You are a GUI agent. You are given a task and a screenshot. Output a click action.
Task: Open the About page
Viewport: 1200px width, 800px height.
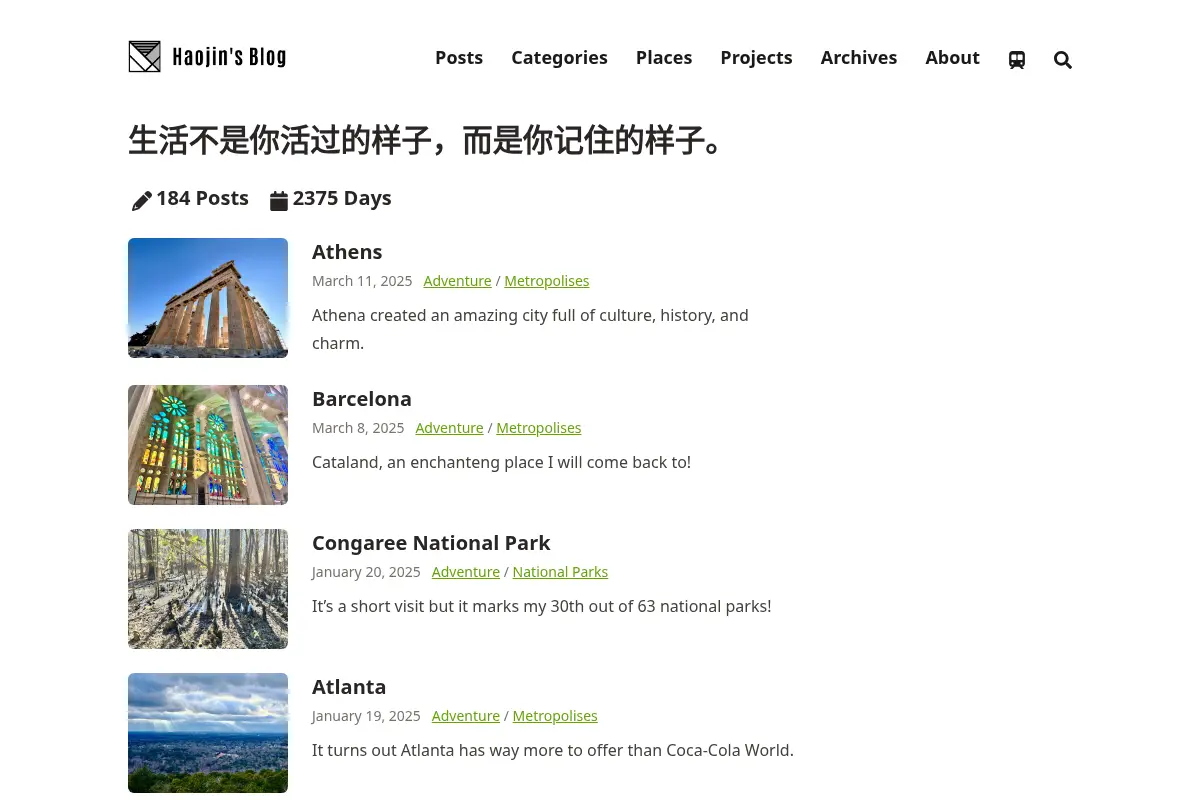(952, 58)
